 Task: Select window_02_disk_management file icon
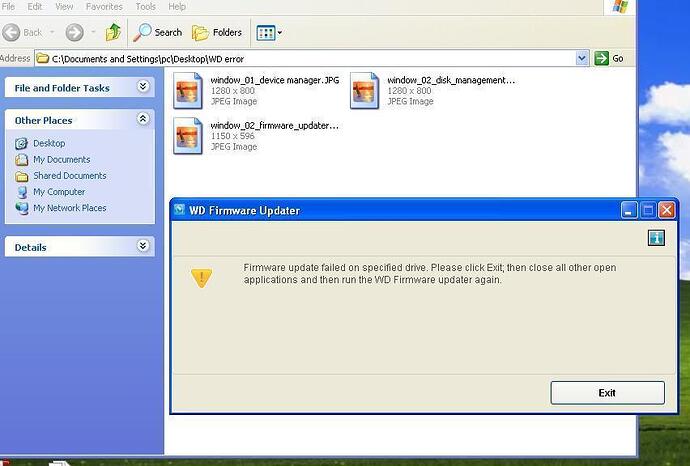[364, 90]
